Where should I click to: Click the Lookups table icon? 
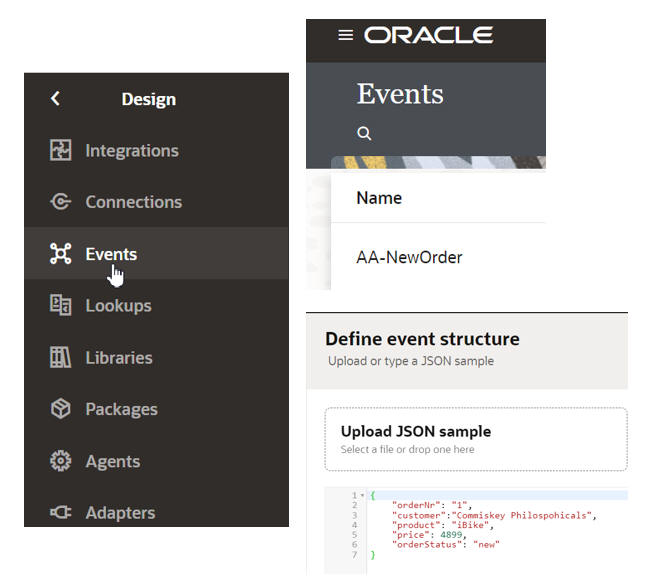61,305
